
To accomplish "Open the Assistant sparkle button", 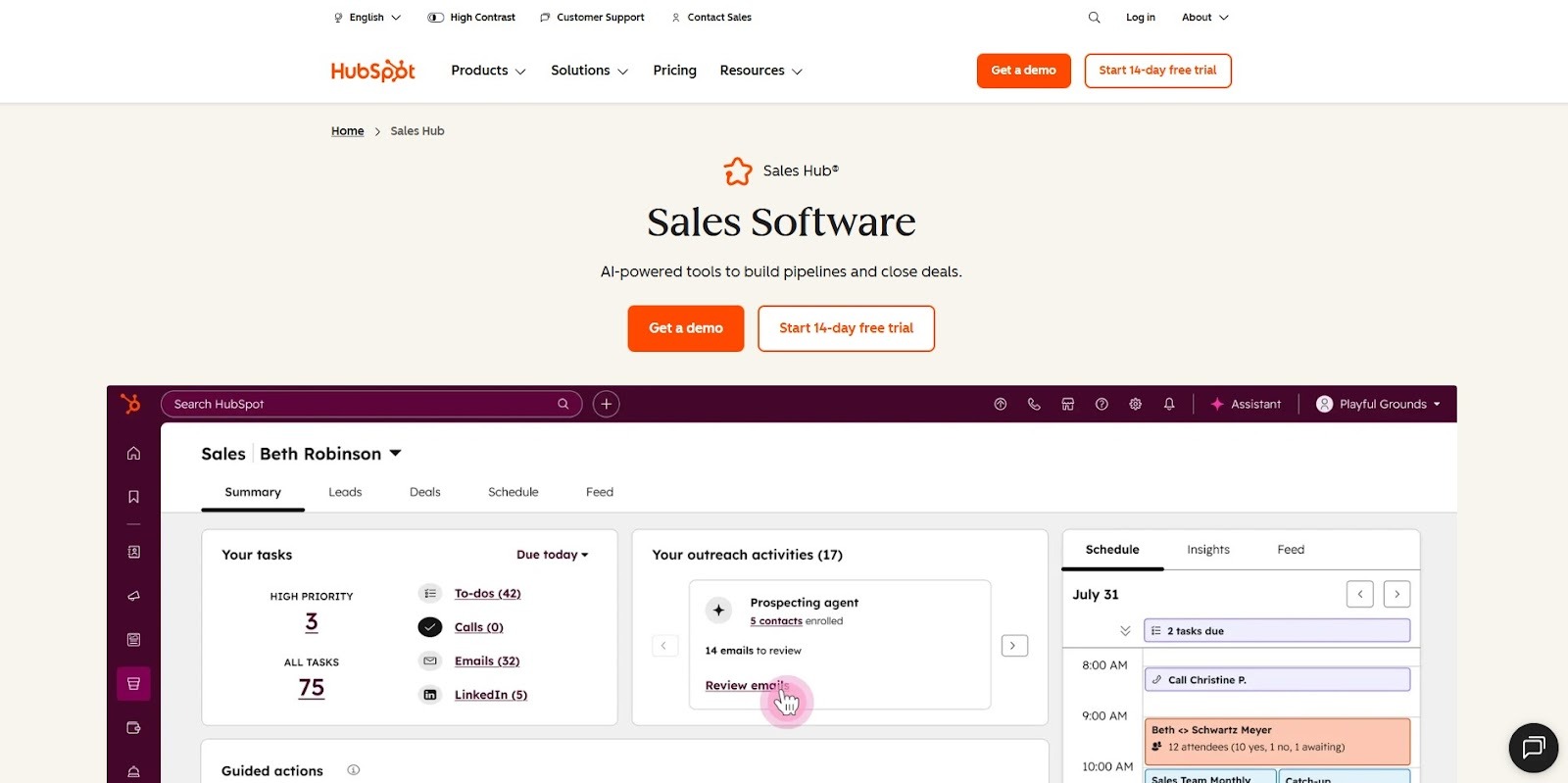I will (x=1246, y=404).
